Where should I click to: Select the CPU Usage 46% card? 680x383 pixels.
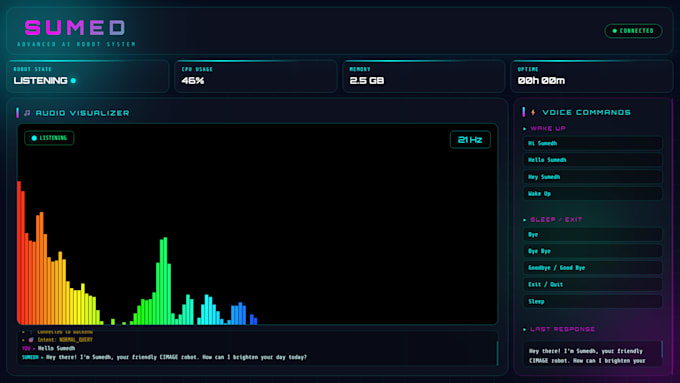tap(256, 76)
